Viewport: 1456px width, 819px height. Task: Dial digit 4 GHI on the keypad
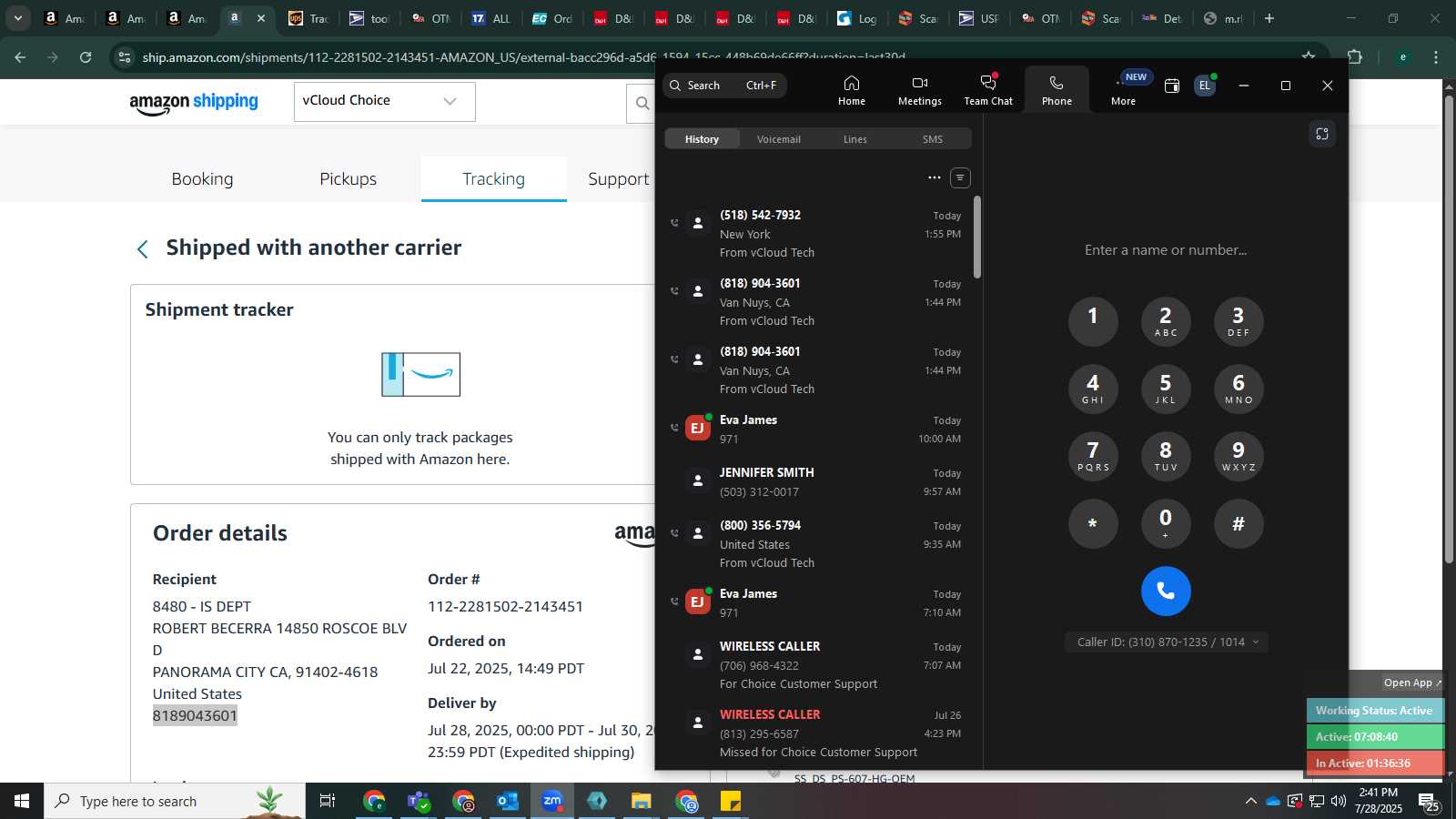pos(1093,389)
